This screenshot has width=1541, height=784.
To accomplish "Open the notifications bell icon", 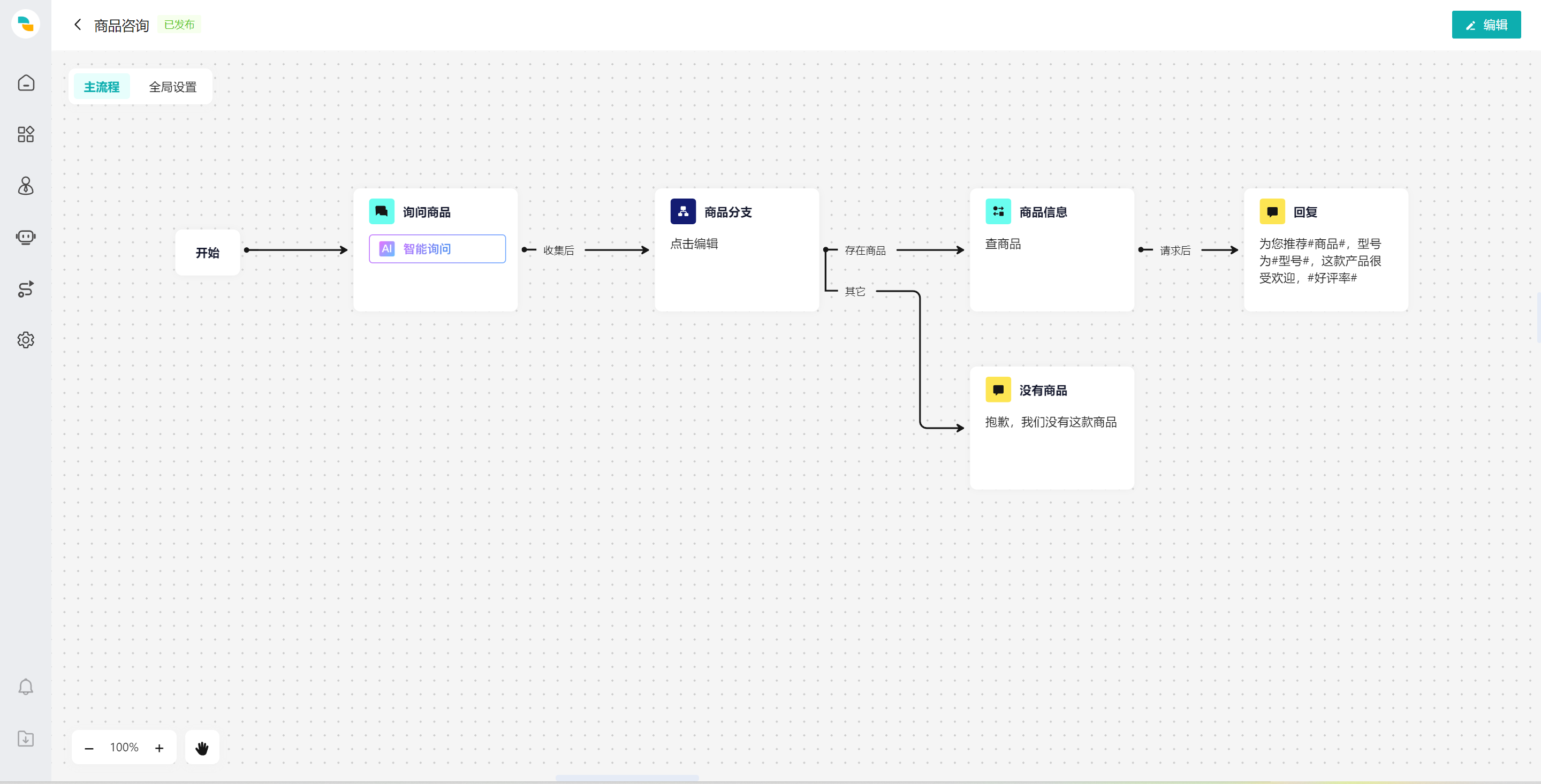I will click(26, 687).
